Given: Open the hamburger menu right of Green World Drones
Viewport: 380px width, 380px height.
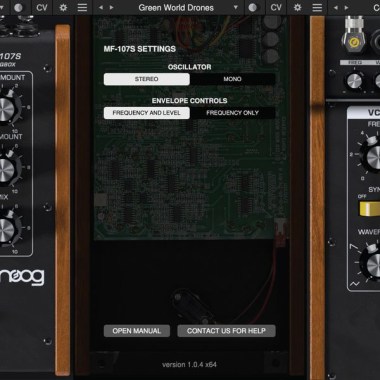Looking at the screenshot, I should coord(317,7).
